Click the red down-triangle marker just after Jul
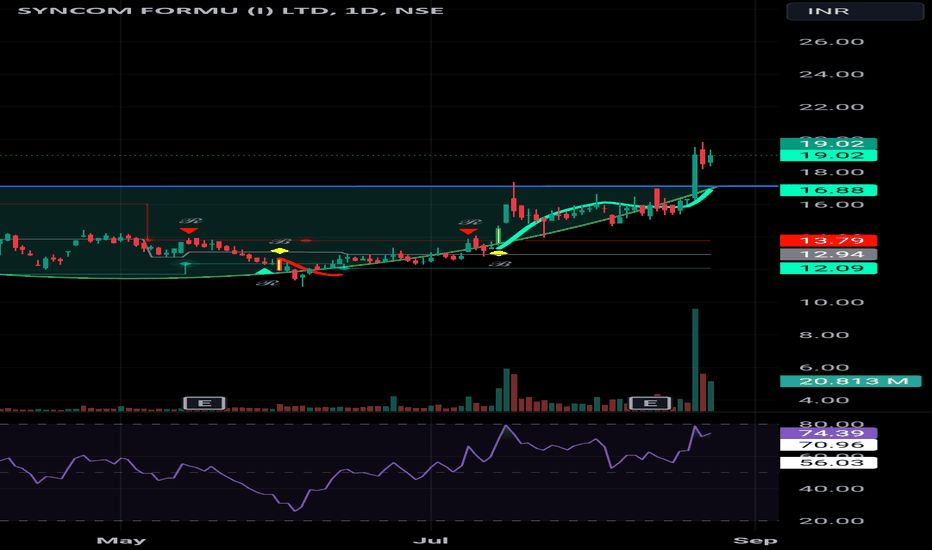Image resolution: width=932 pixels, height=550 pixels. click(468, 231)
